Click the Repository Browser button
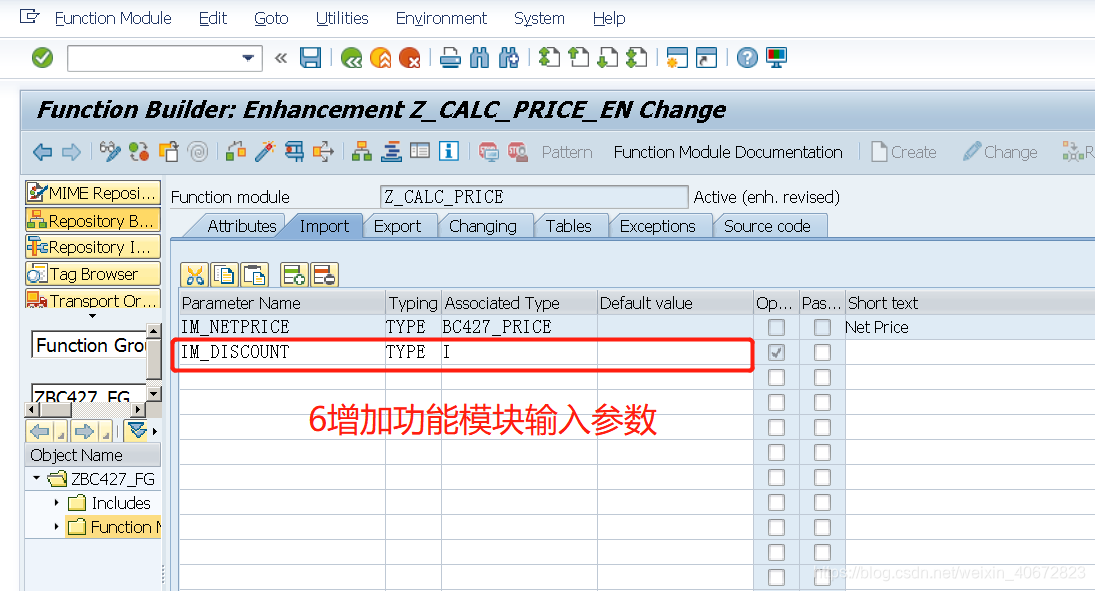This screenshot has height=591, width=1095. [93, 221]
